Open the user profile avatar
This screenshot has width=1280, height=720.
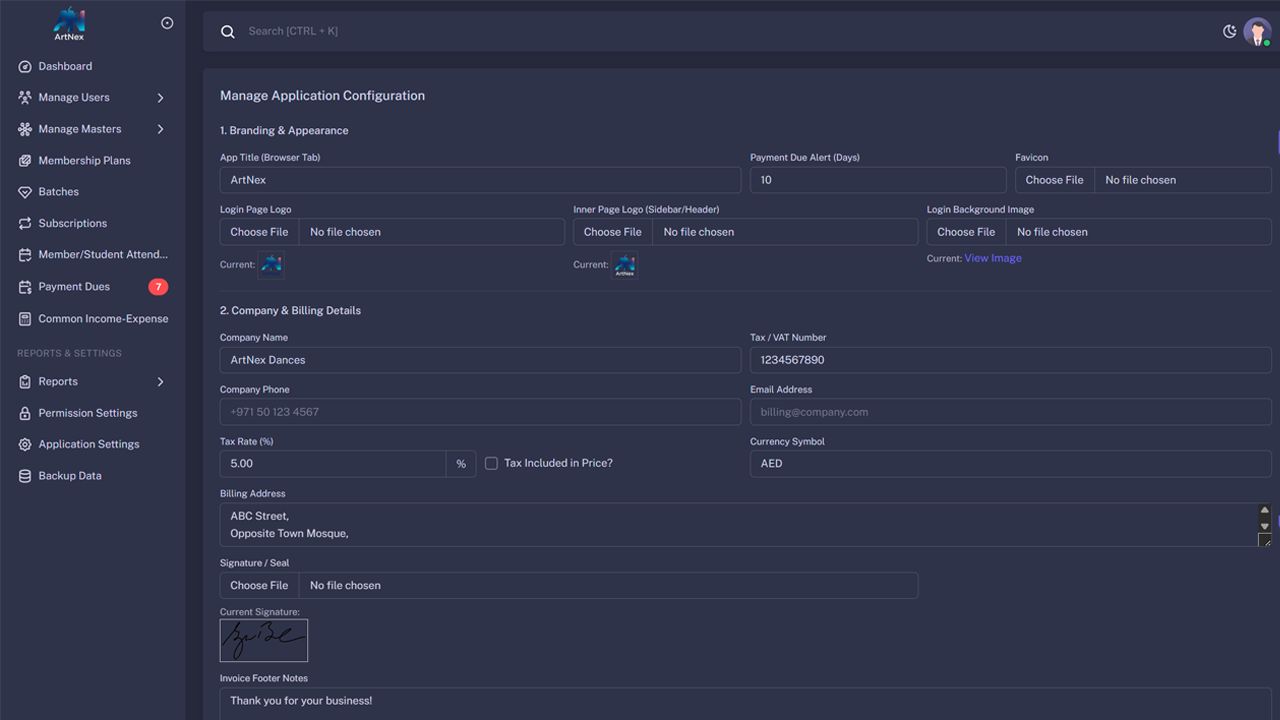pos(1256,32)
